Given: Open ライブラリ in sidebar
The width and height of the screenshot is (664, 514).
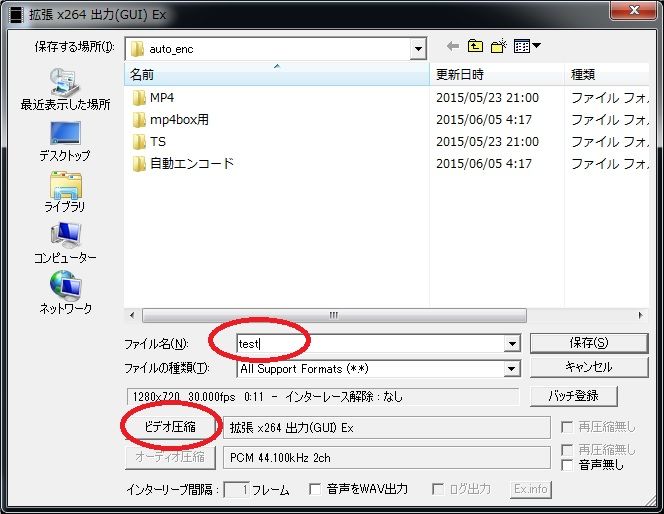Looking at the screenshot, I should coord(65,192).
